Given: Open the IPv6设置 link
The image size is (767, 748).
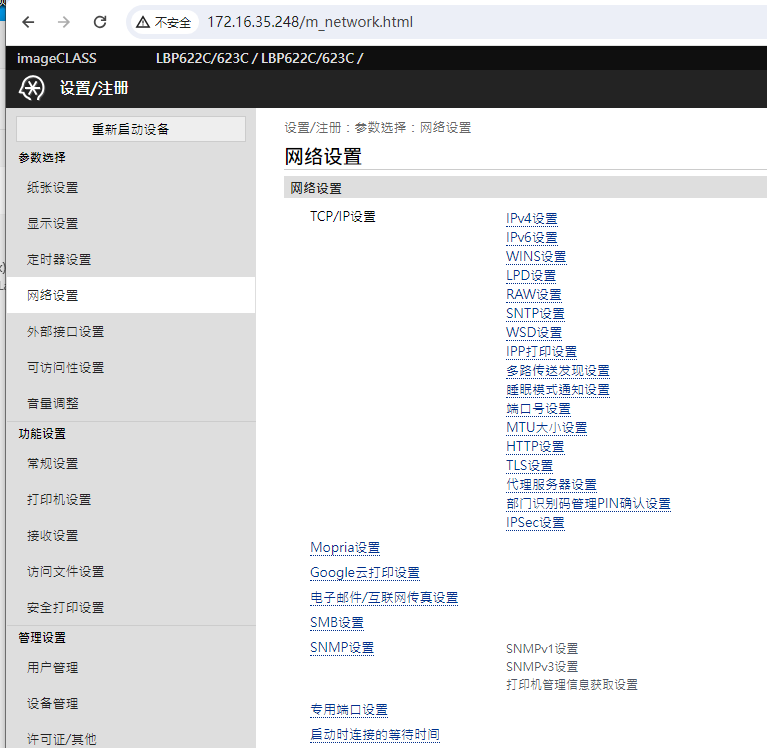Looking at the screenshot, I should (x=532, y=238).
